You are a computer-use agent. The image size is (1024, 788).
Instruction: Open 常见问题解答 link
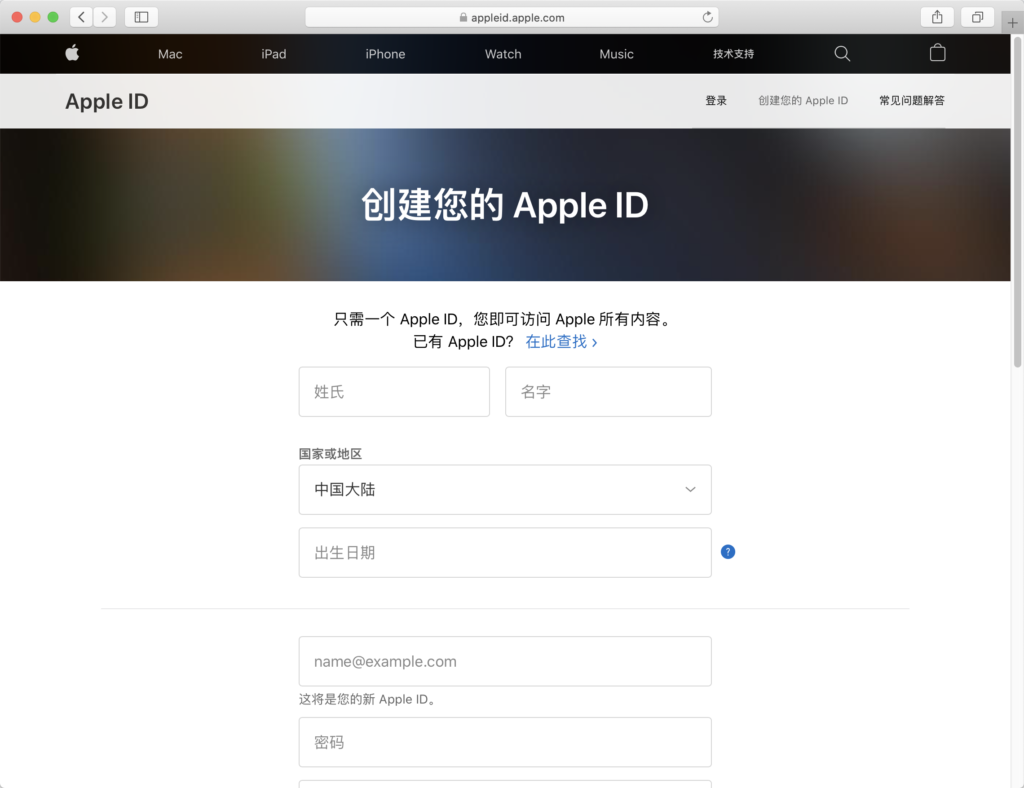911,101
